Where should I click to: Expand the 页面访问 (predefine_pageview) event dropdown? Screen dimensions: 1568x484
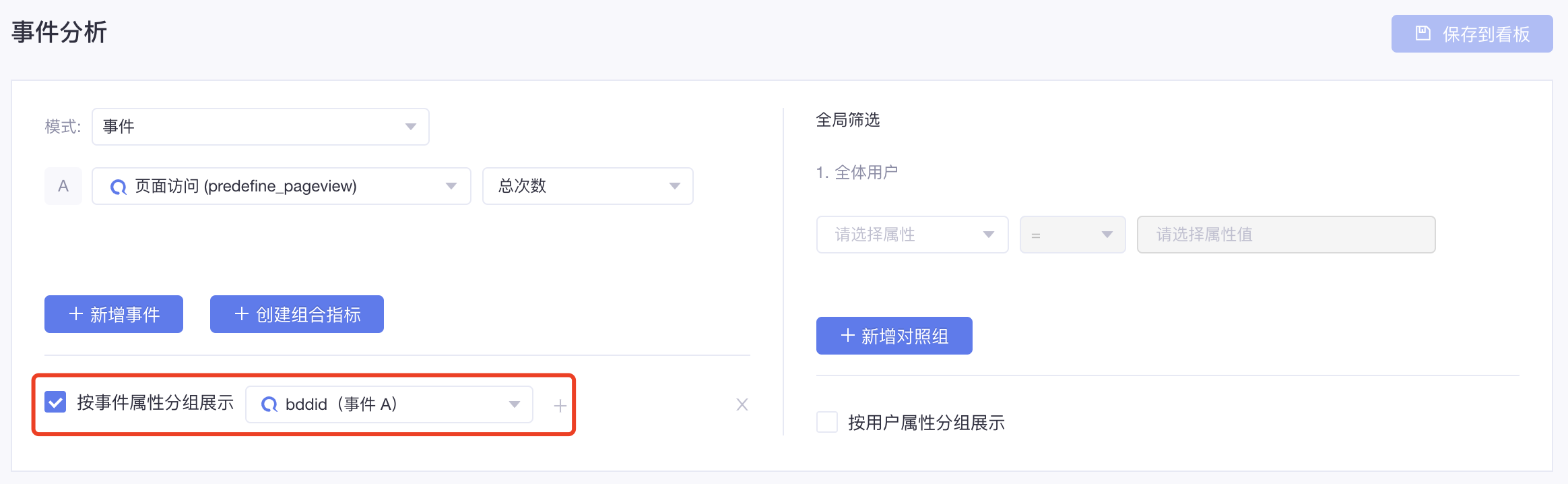(282, 186)
